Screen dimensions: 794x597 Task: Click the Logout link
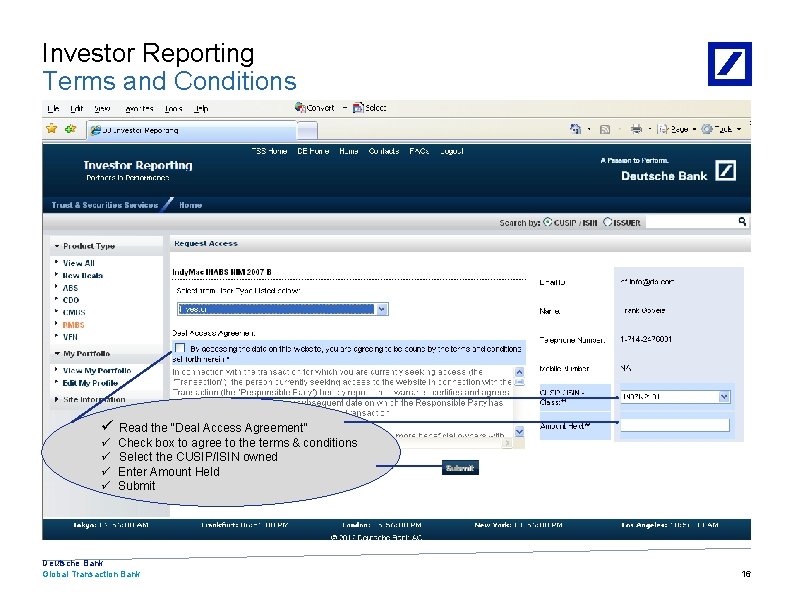(452, 151)
